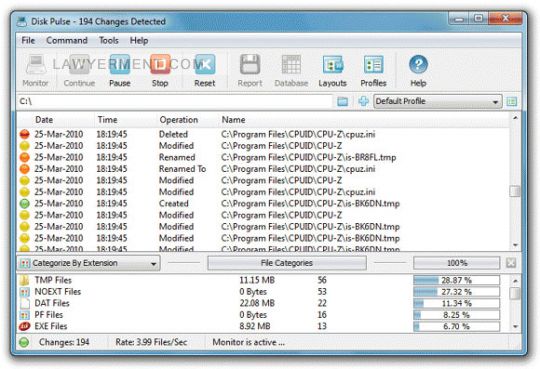The height and width of the screenshot is (369, 540).
Task: Click the Rate: 3.99 Files/Sec status text
Action: pyautogui.click(x=151, y=342)
